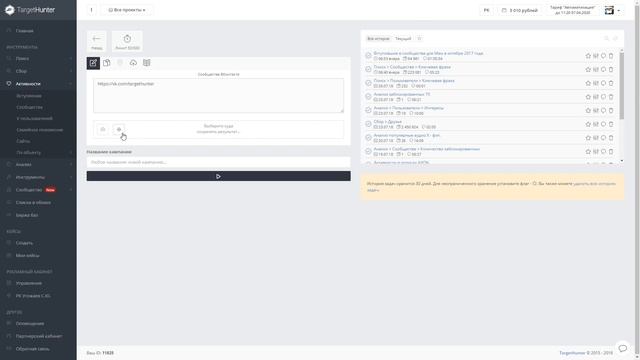Delete the 'Анализ заблокированных' history task
This screenshot has height=360, width=640.
click(611, 97)
